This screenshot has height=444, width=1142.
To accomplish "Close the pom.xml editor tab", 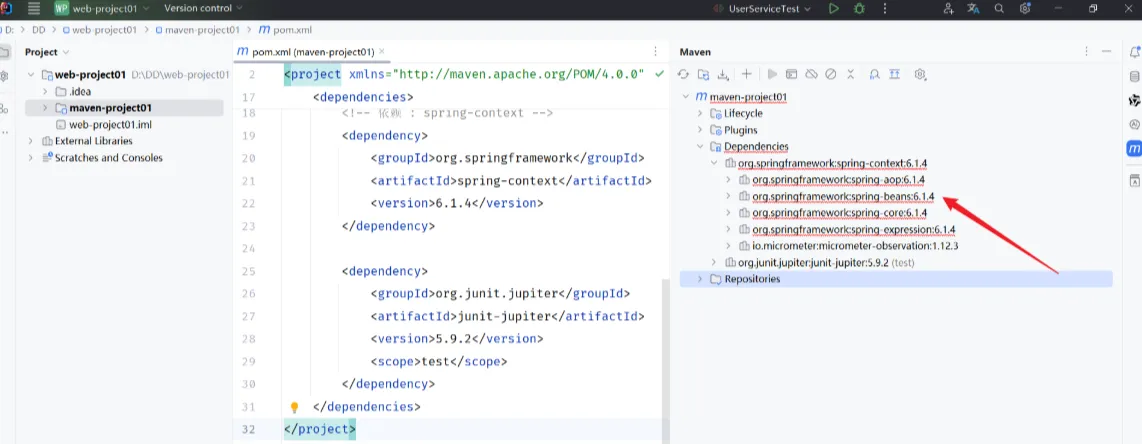I will 382,51.
